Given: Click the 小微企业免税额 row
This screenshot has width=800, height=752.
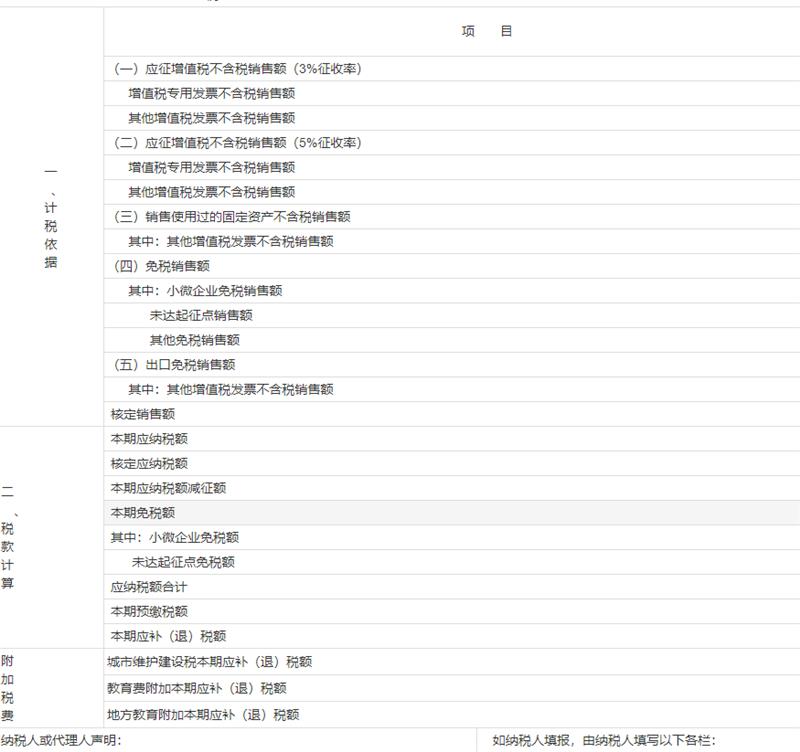Looking at the screenshot, I should [x=175, y=538].
